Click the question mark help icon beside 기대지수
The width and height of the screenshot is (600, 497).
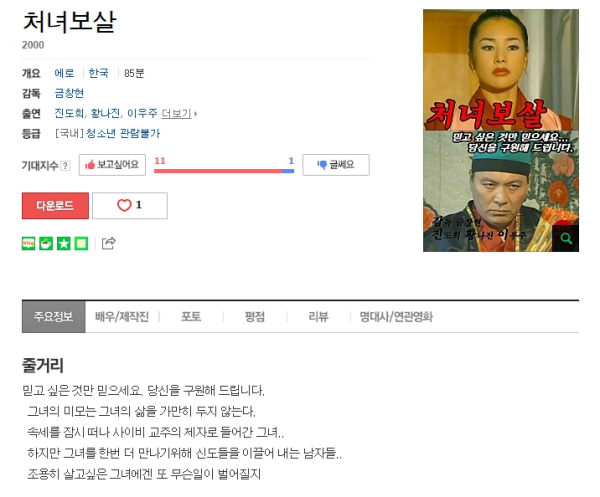(x=65, y=165)
